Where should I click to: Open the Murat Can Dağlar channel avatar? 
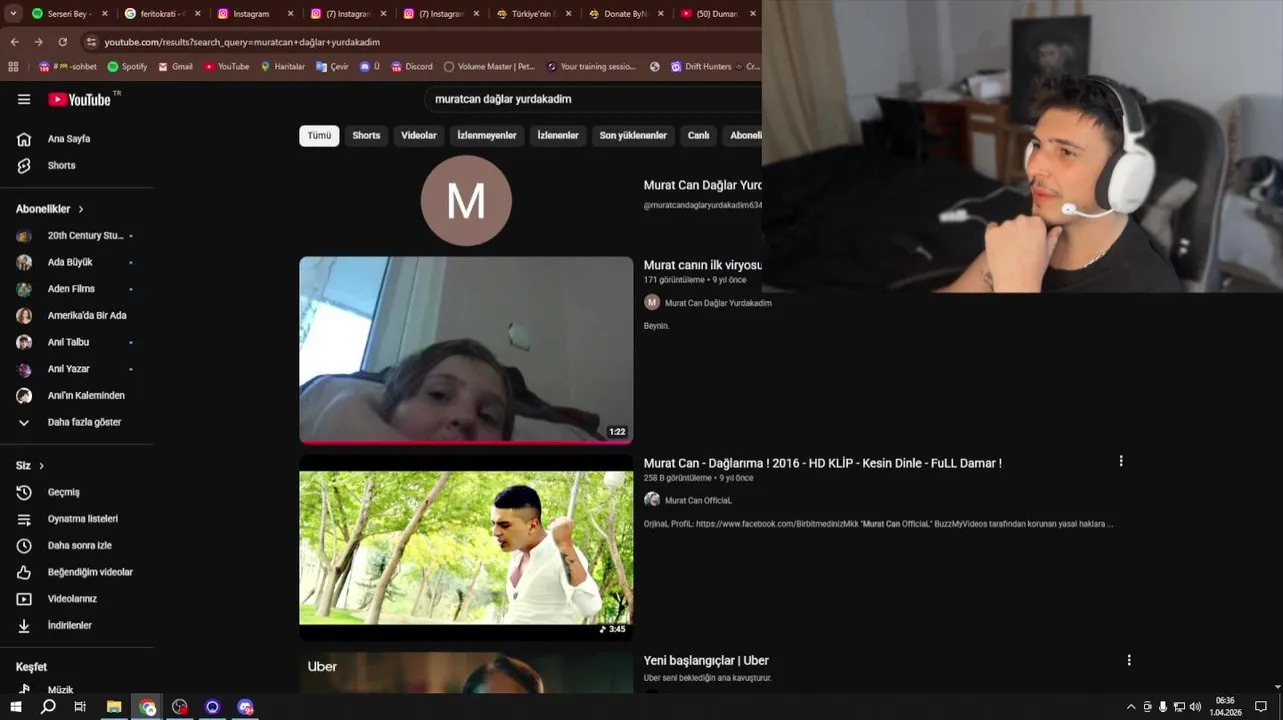[x=466, y=201]
